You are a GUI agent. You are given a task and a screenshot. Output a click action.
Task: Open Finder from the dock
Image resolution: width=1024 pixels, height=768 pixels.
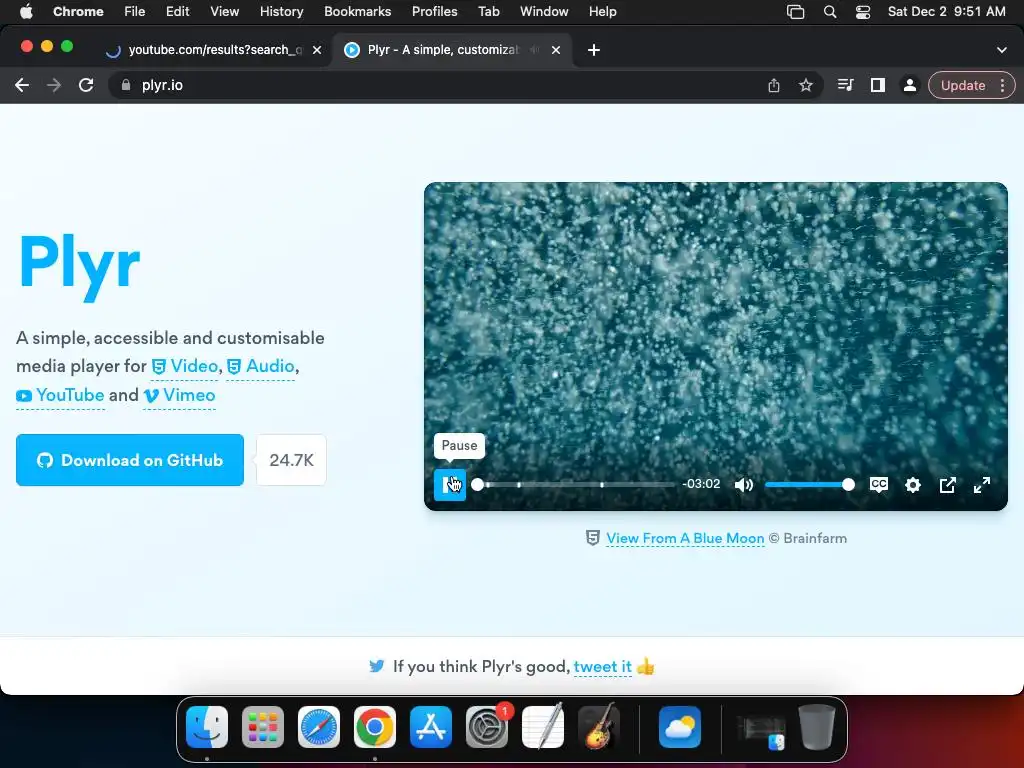click(x=207, y=727)
